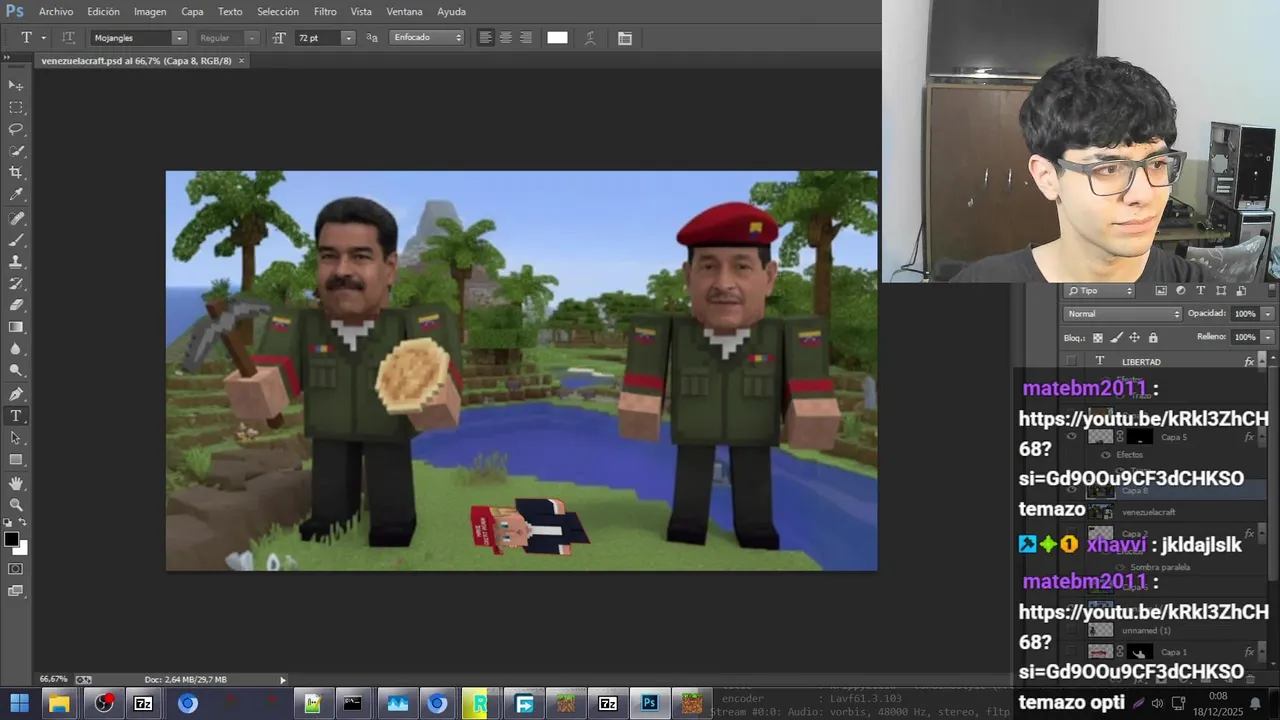Select the Clone Stamp tool
Image resolution: width=1280 pixels, height=720 pixels.
click(16, 262)
